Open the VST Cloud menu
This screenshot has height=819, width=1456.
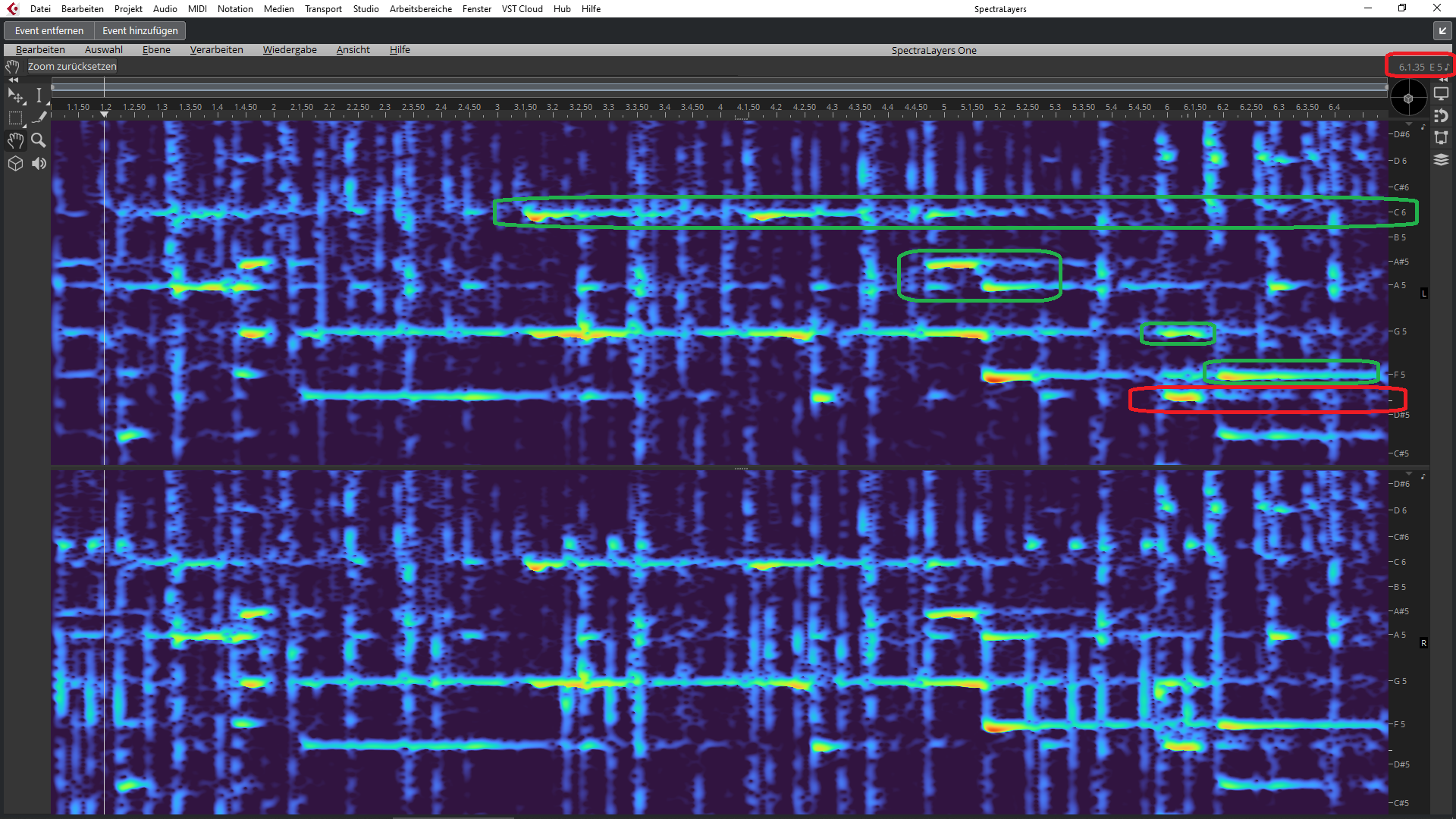[522, 9]
